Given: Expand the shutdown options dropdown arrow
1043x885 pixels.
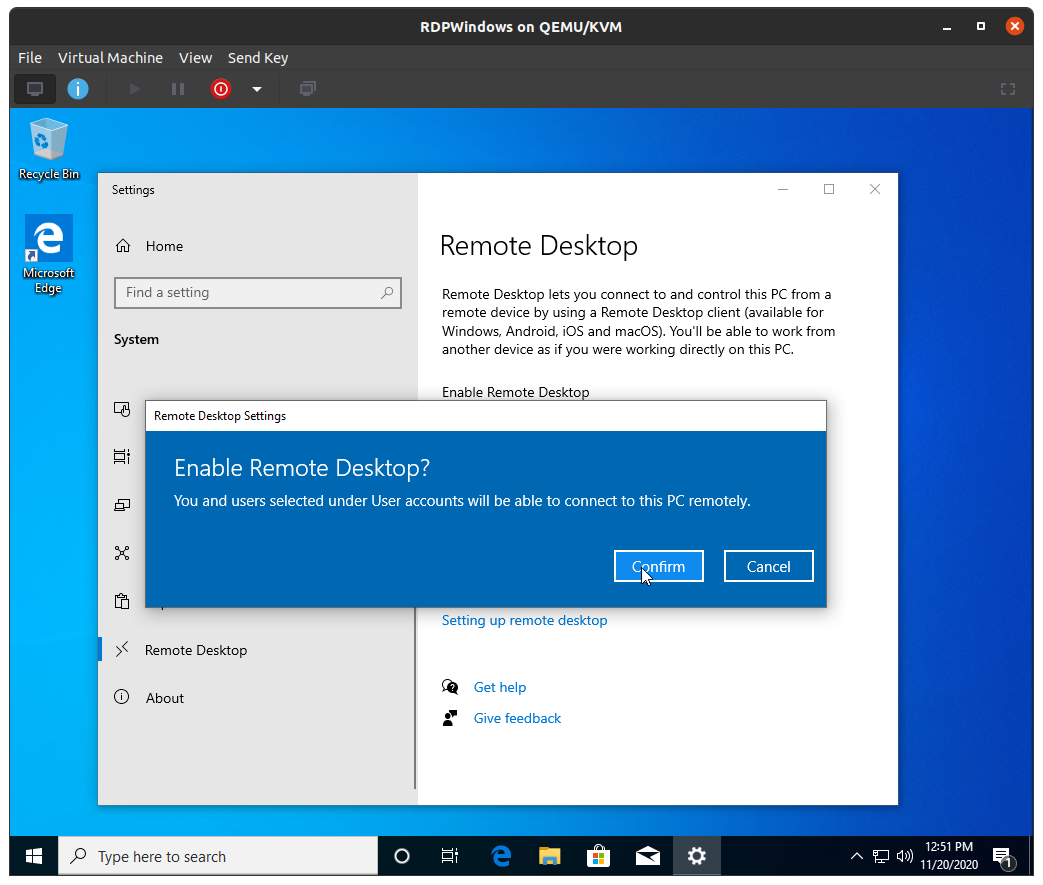Looking at the screenshot, I should pyautogui.click(x=257, y=89).
